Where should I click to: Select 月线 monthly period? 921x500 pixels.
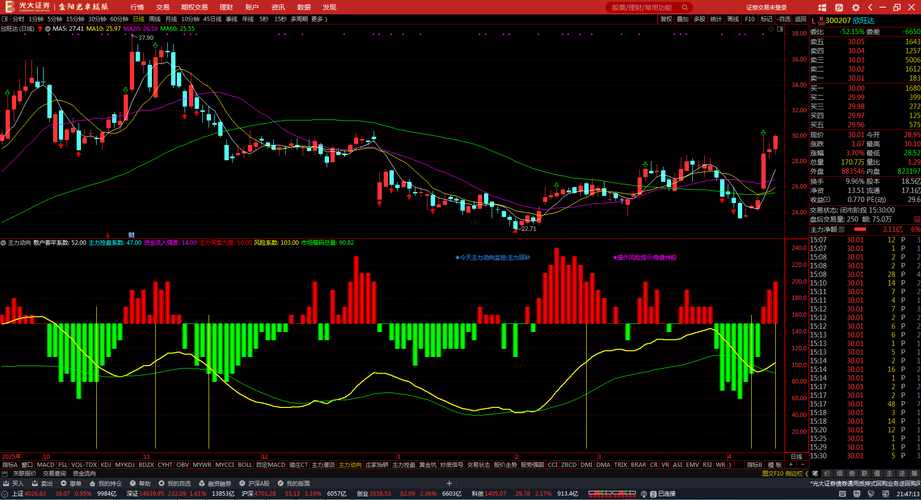(x=172, y=19)
